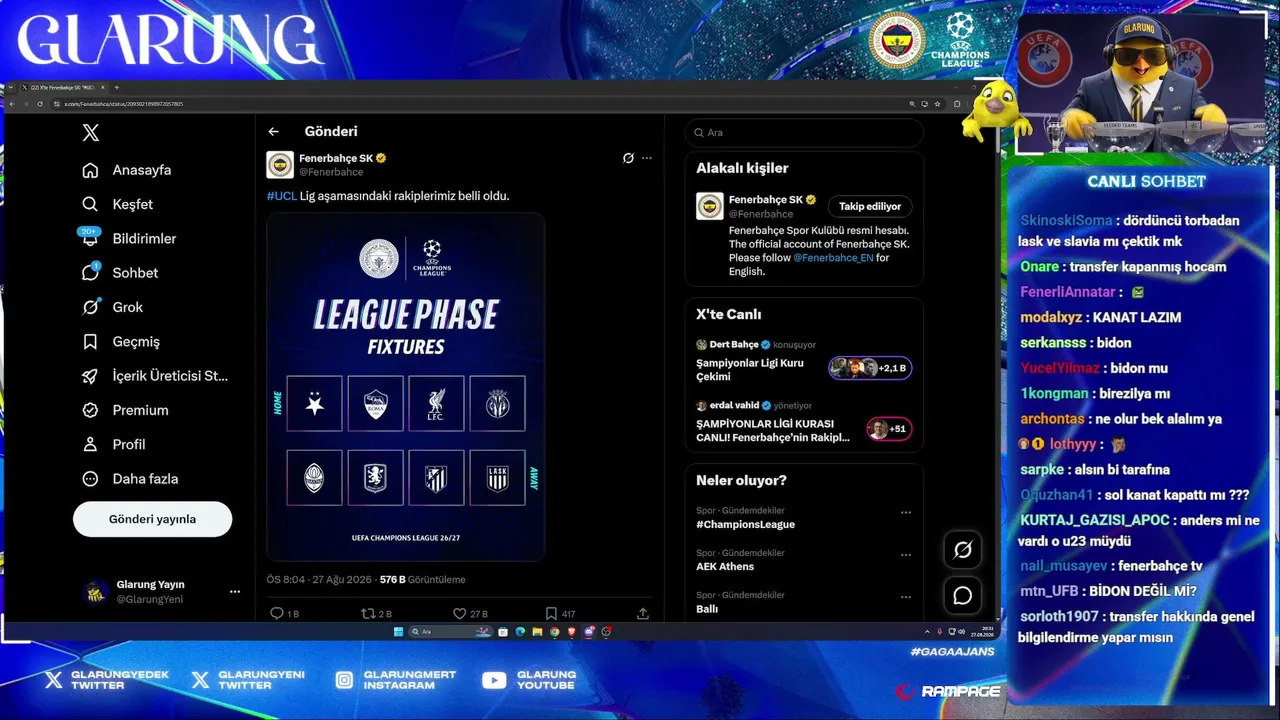The image size is (1280, 720).
Task: Open the Profil person icon
Action: [x=90, y=444]
